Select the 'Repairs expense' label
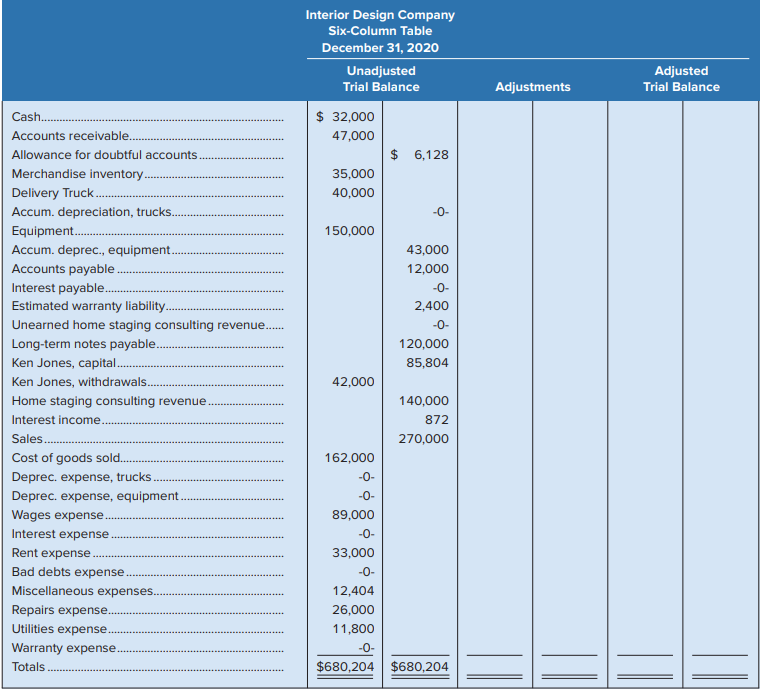This screenshot has width=763, height=691. 60,609
